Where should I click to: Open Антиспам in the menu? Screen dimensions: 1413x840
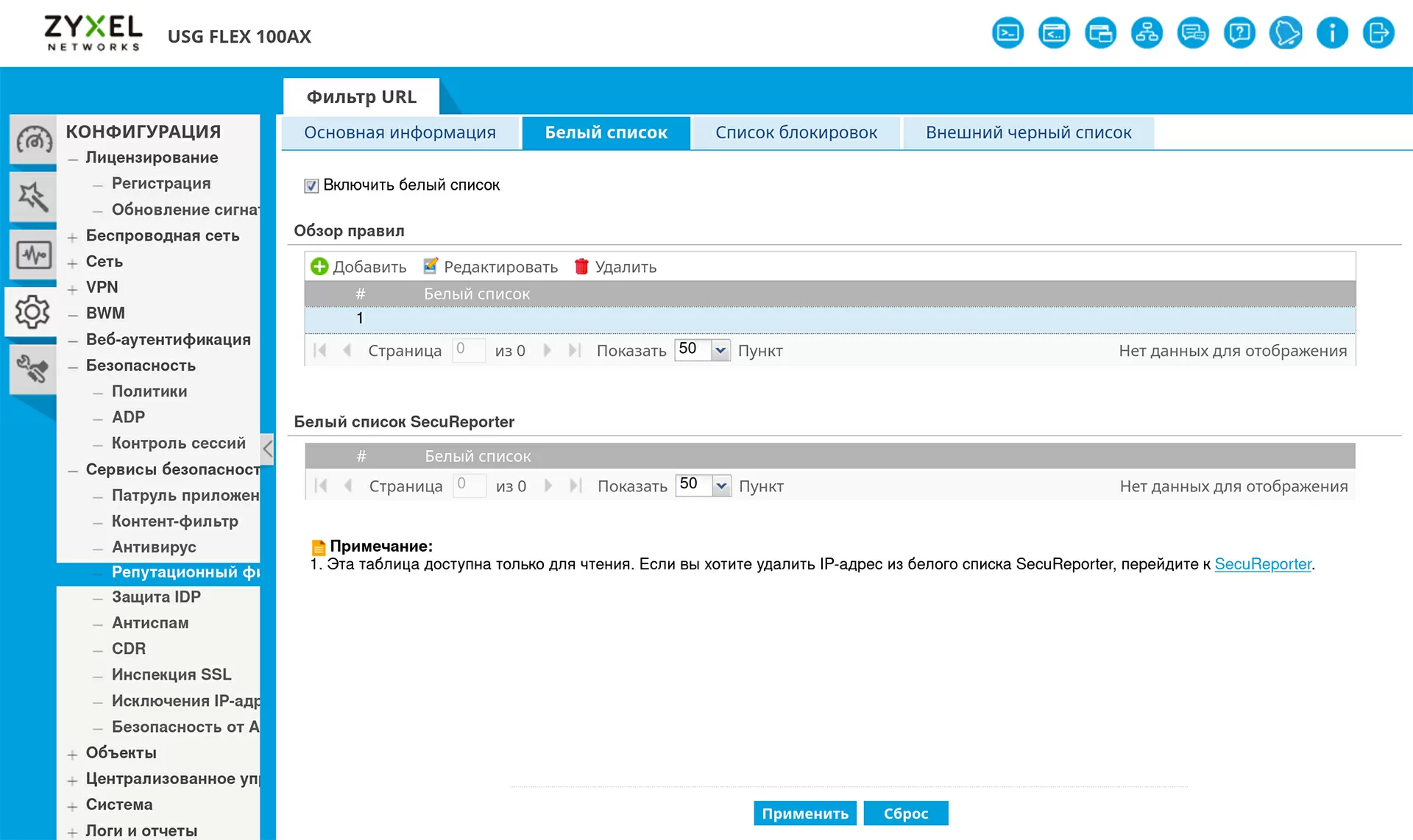tap(150, 622)
